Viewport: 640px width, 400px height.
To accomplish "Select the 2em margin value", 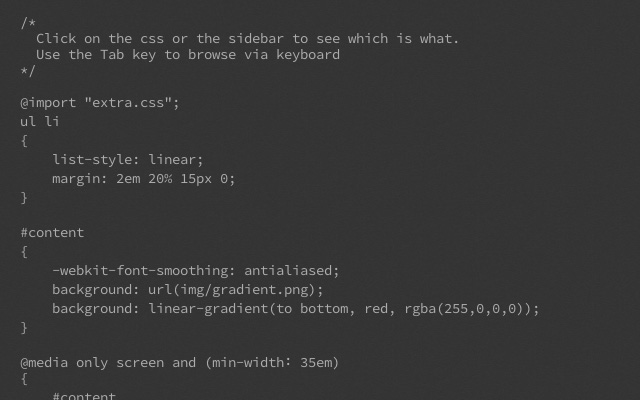I will click(x=128, y=179).
